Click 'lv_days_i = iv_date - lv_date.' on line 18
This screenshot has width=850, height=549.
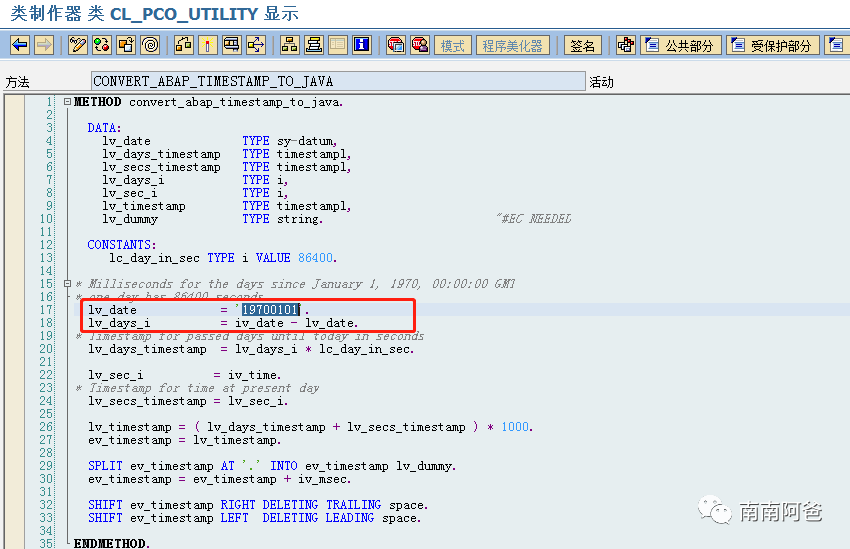[x=223, y=323]
